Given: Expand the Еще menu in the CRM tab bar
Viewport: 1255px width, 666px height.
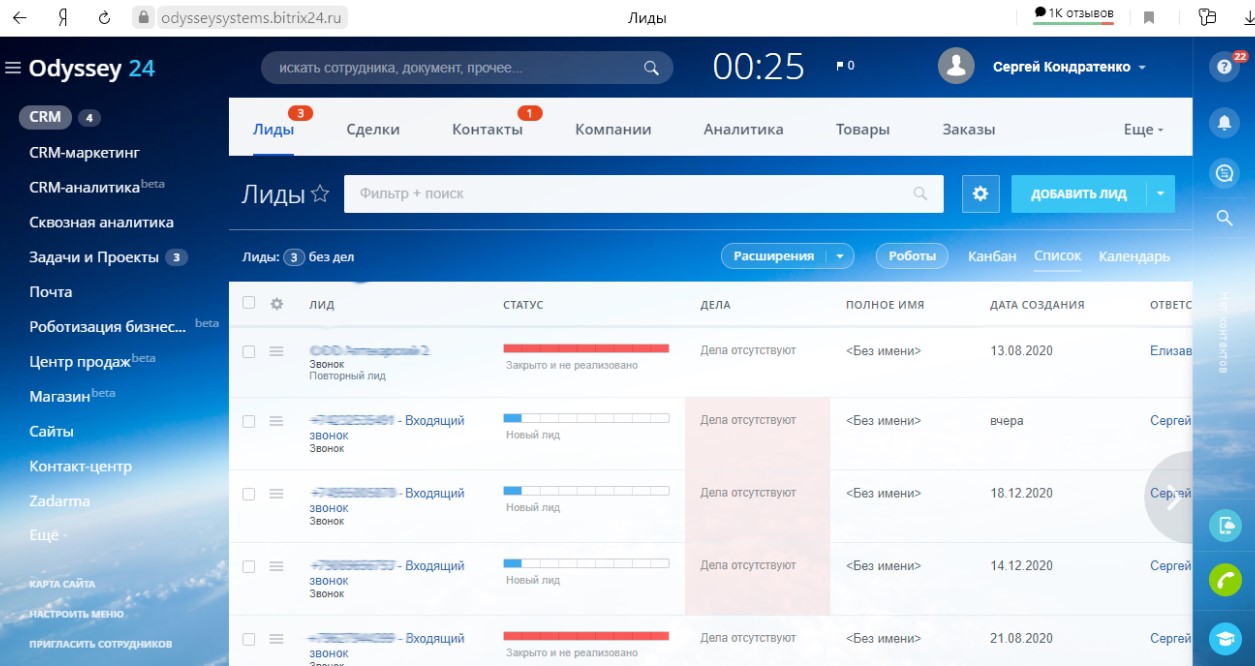Looking at the screenshot, I should 1144,129.
